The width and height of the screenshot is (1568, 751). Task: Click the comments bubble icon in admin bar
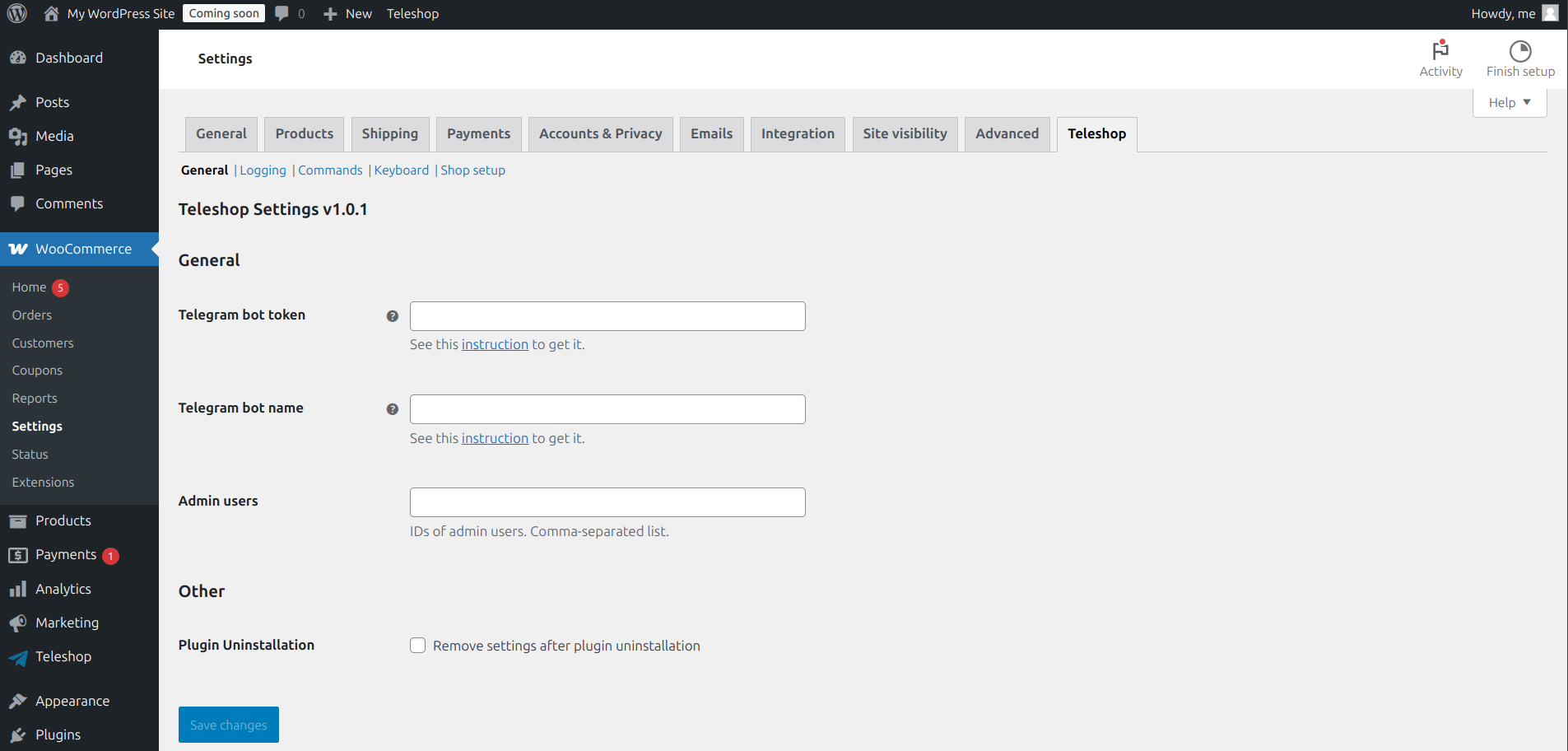[281, 13]
